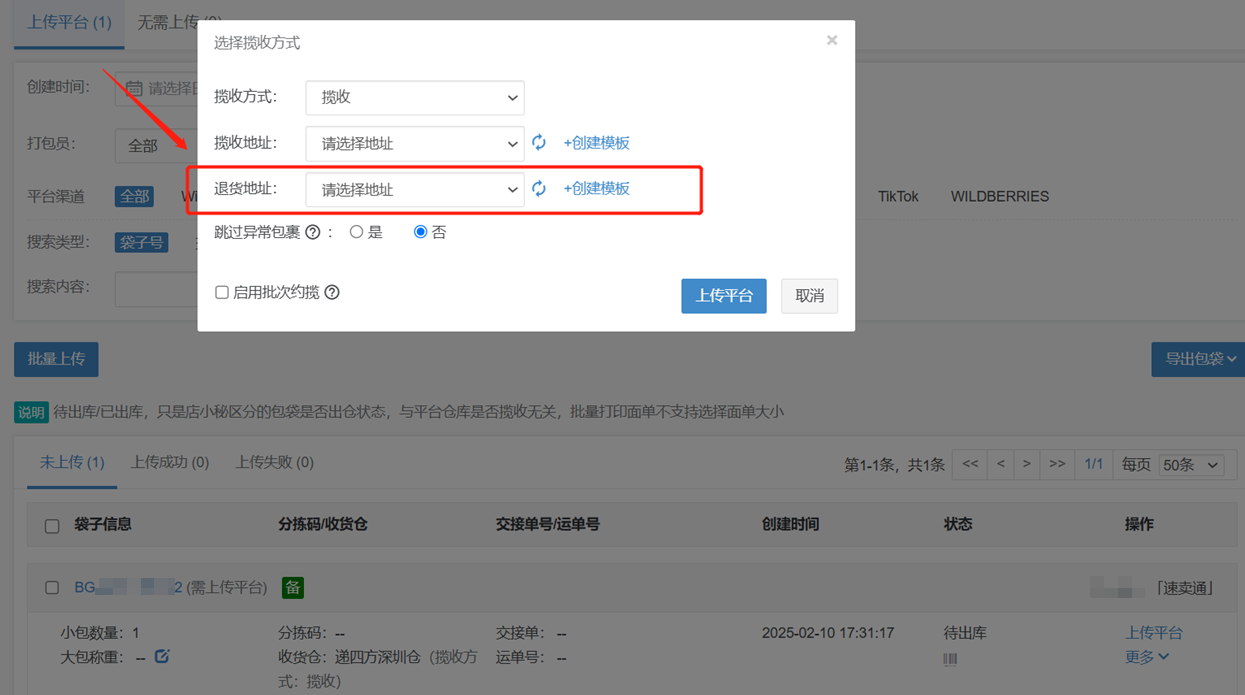Select 否 radio for skipping abnormal packages
This screenshot has height=695, width=1245.
421,232
